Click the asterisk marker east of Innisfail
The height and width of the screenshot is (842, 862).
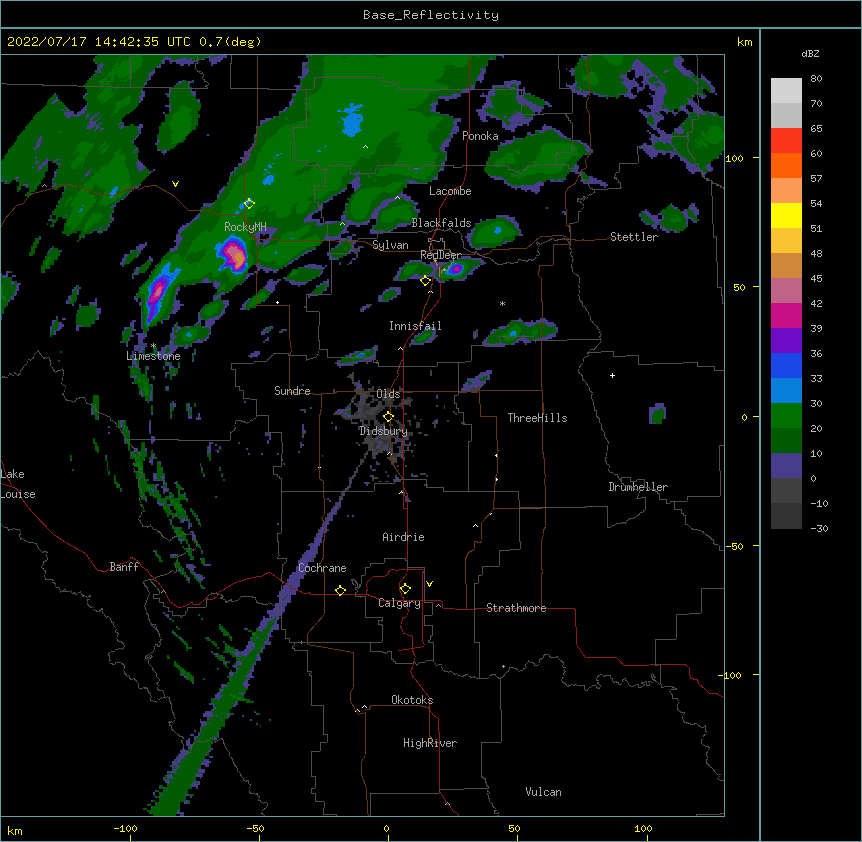coord(502,303)
